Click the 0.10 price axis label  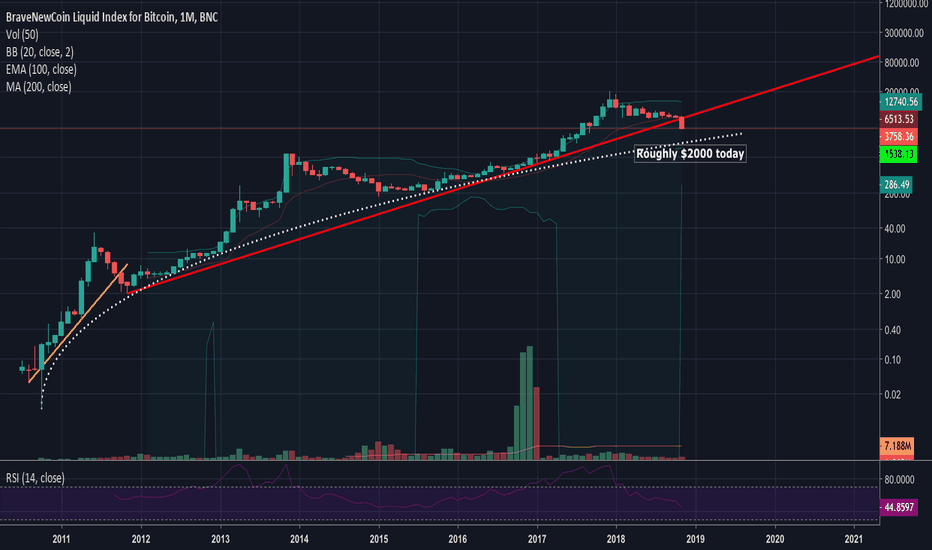tap(893, 360)
